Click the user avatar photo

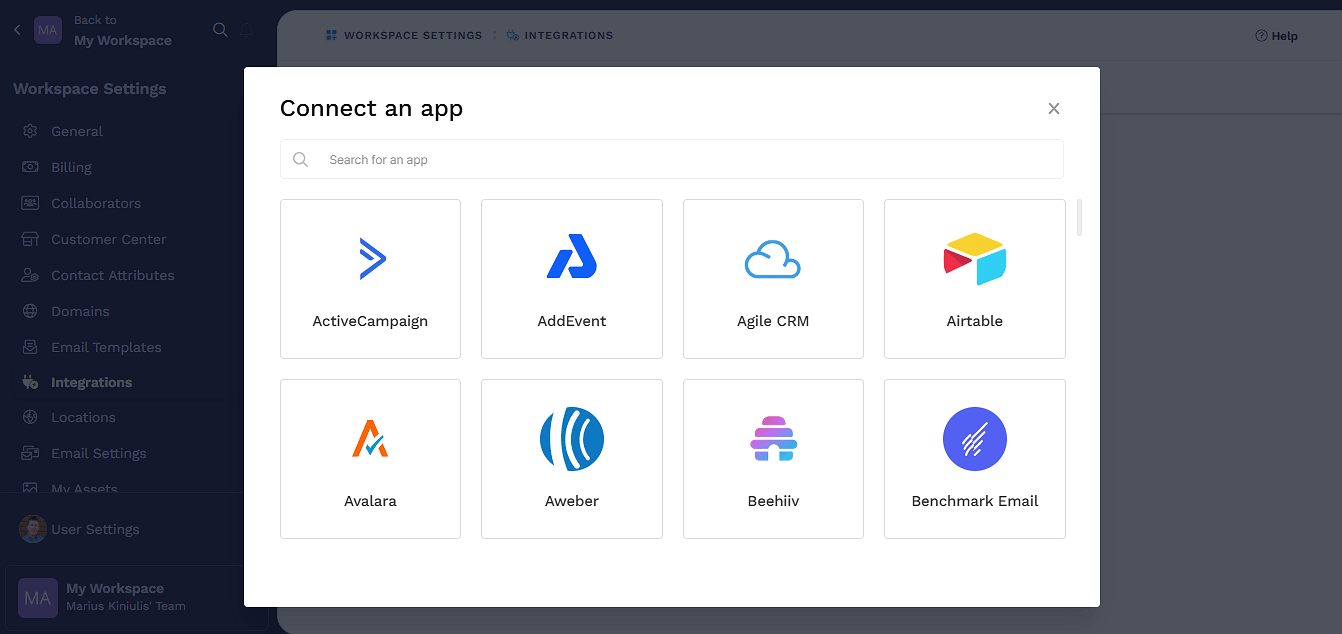[x=33, y=529]
